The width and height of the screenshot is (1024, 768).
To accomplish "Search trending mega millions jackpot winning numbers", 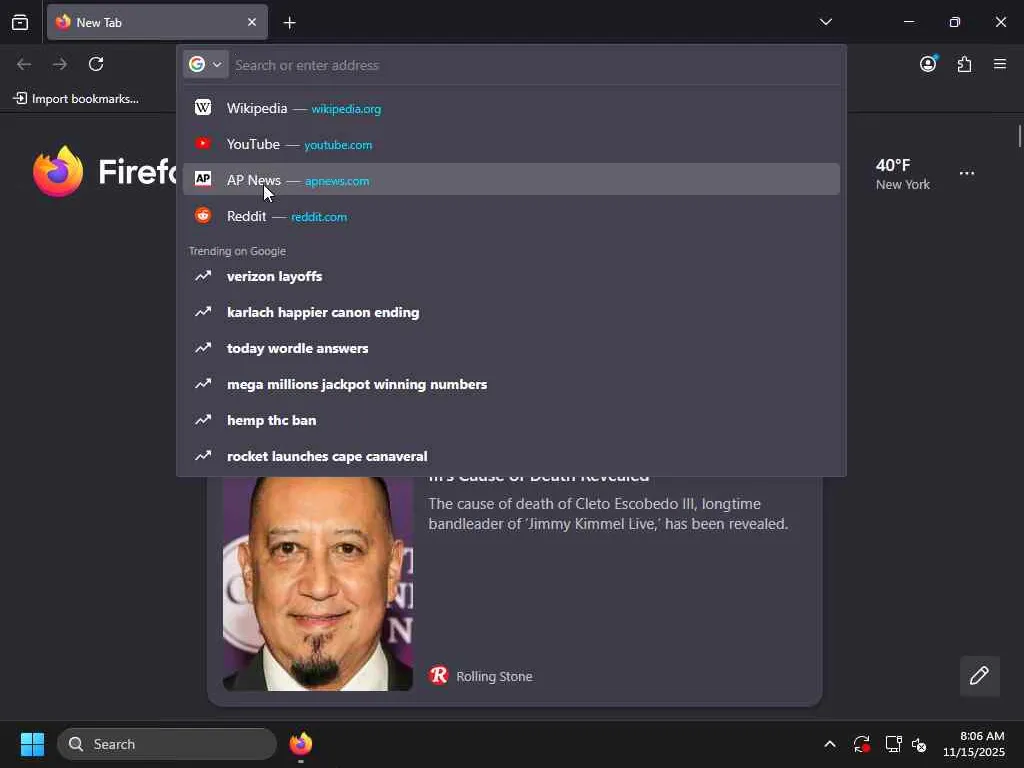I will [x=511, y=384].
